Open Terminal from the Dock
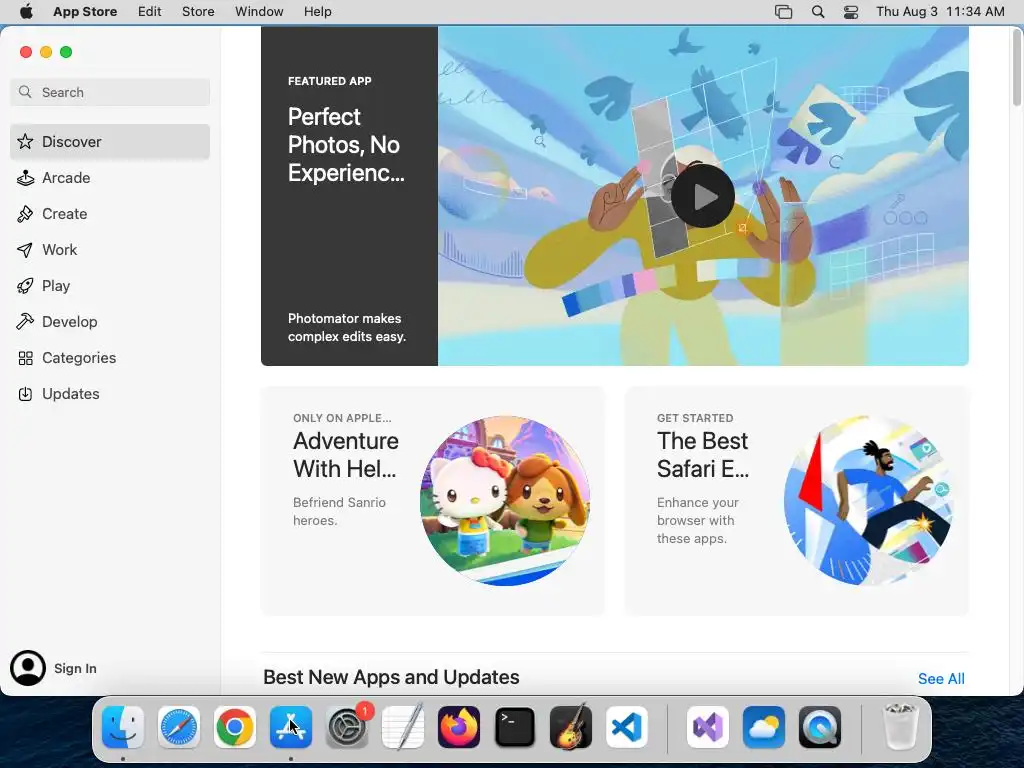This screenshot has width=1024, height=768. pos(515,727)
